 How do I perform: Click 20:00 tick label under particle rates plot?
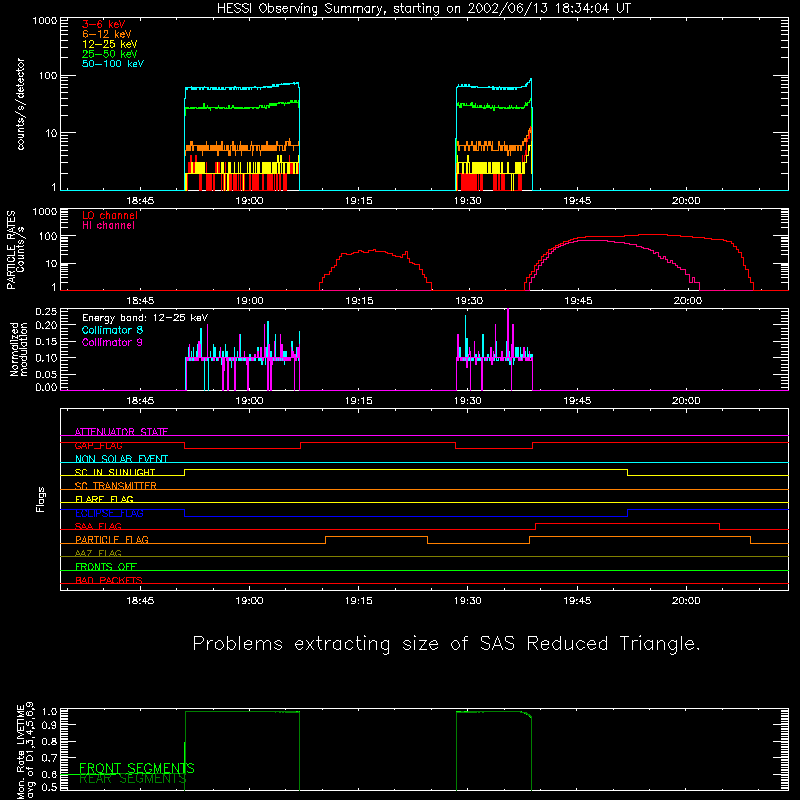(687, 301)
